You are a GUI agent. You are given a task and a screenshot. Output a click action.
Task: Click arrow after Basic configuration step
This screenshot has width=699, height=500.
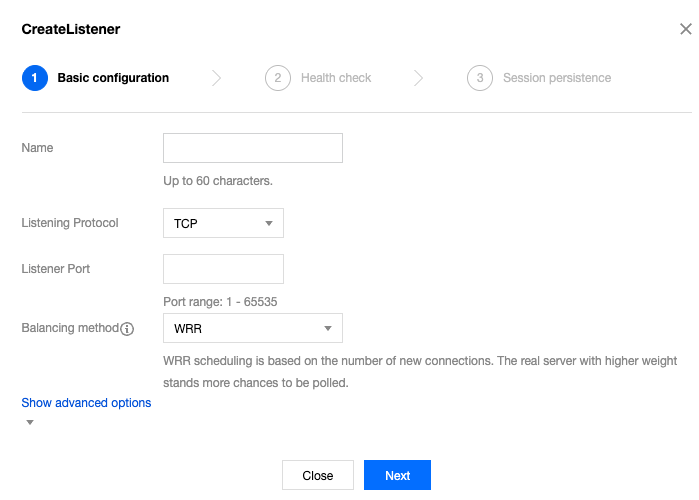[217, 78]
